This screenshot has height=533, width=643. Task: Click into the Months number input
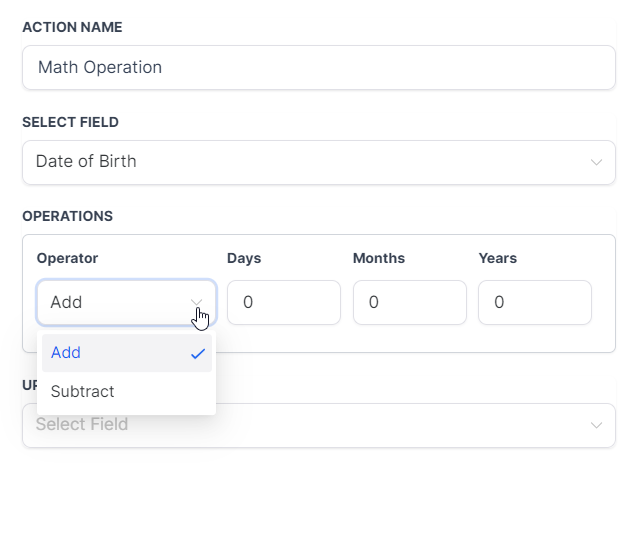[409, 302]
